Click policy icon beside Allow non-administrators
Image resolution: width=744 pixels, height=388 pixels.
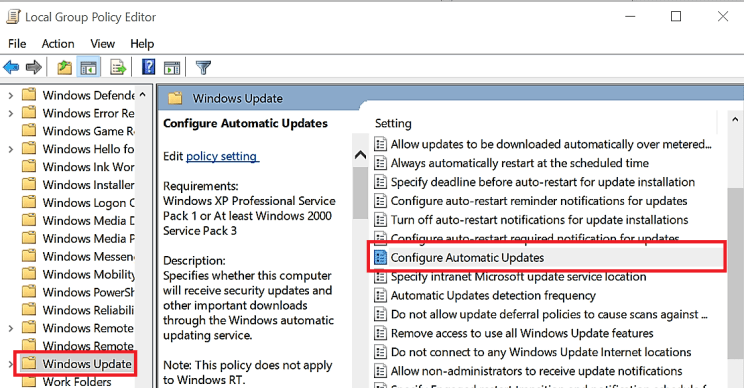tap(380, 371)
